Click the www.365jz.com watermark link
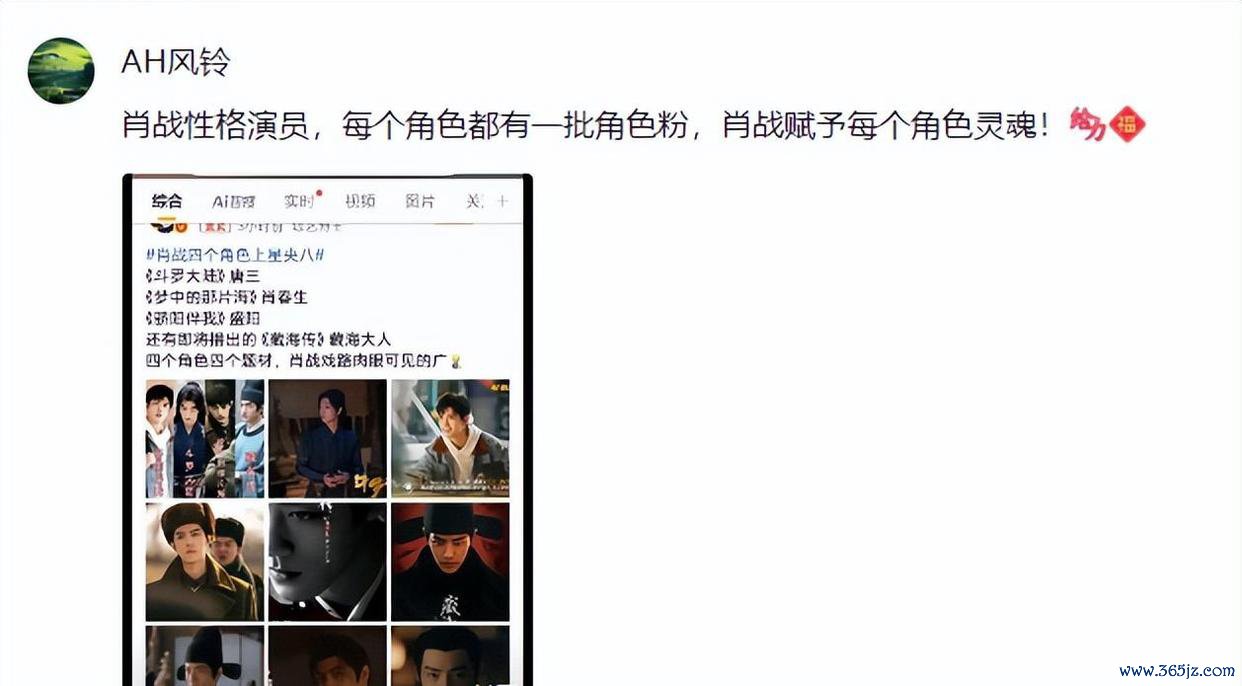 tap(1176, 670)
